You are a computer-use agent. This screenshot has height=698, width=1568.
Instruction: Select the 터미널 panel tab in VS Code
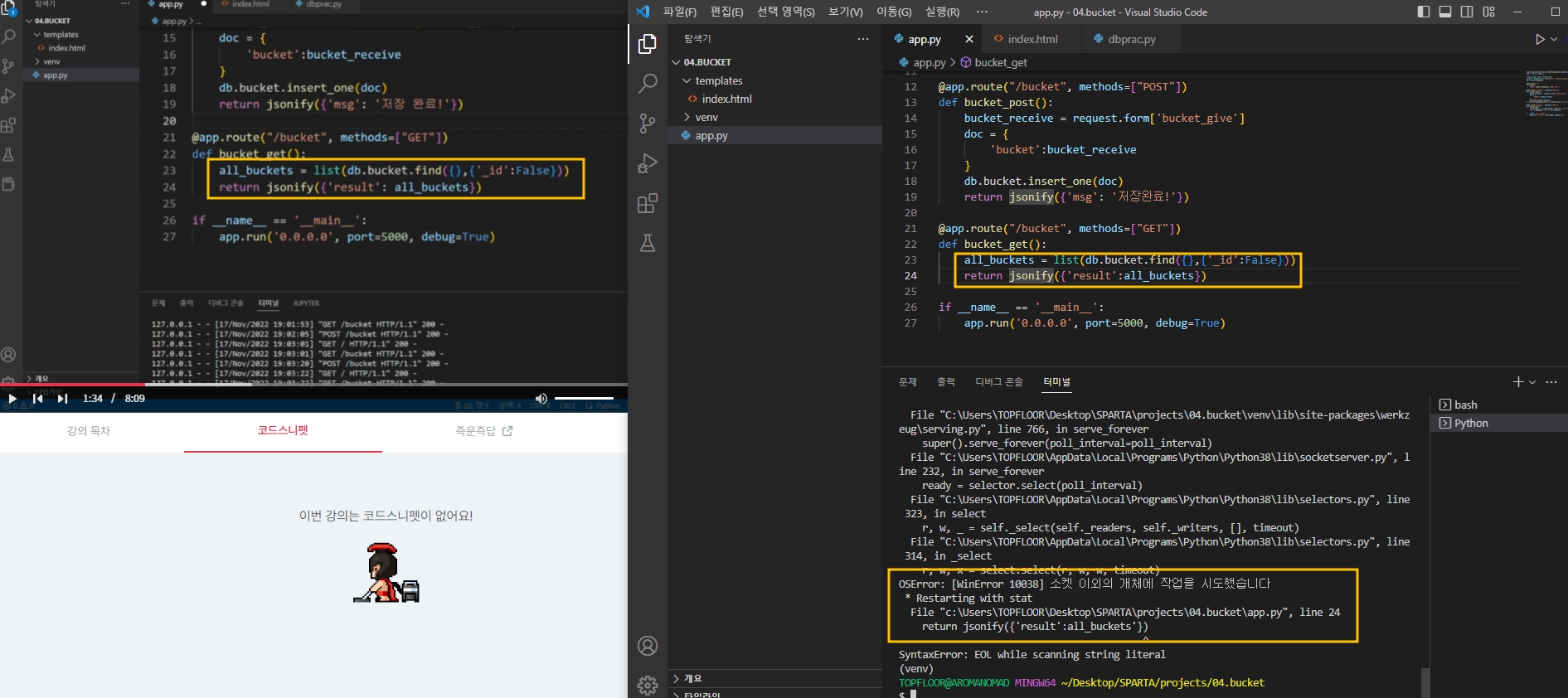click(1056, 381)
